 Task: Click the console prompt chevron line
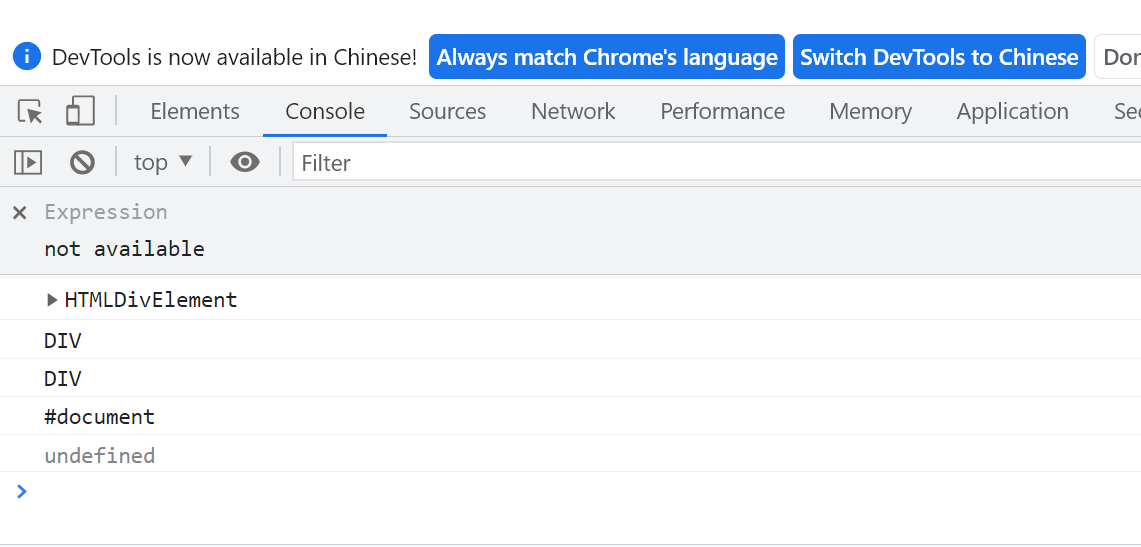(x=570, y=492)
